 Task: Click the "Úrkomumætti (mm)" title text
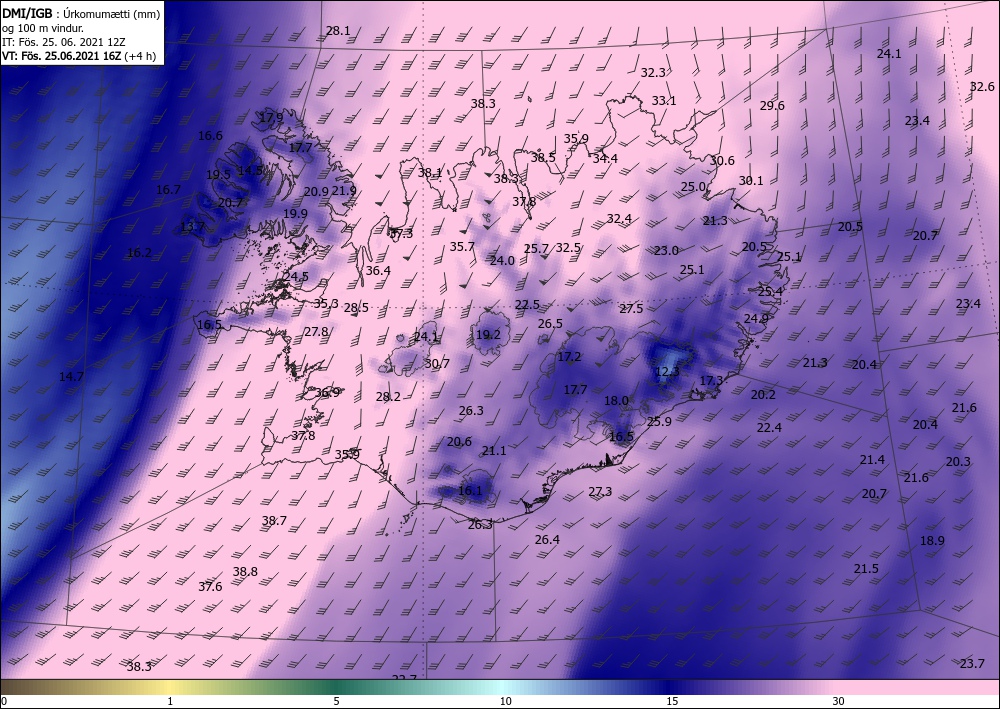pos(112,13)
